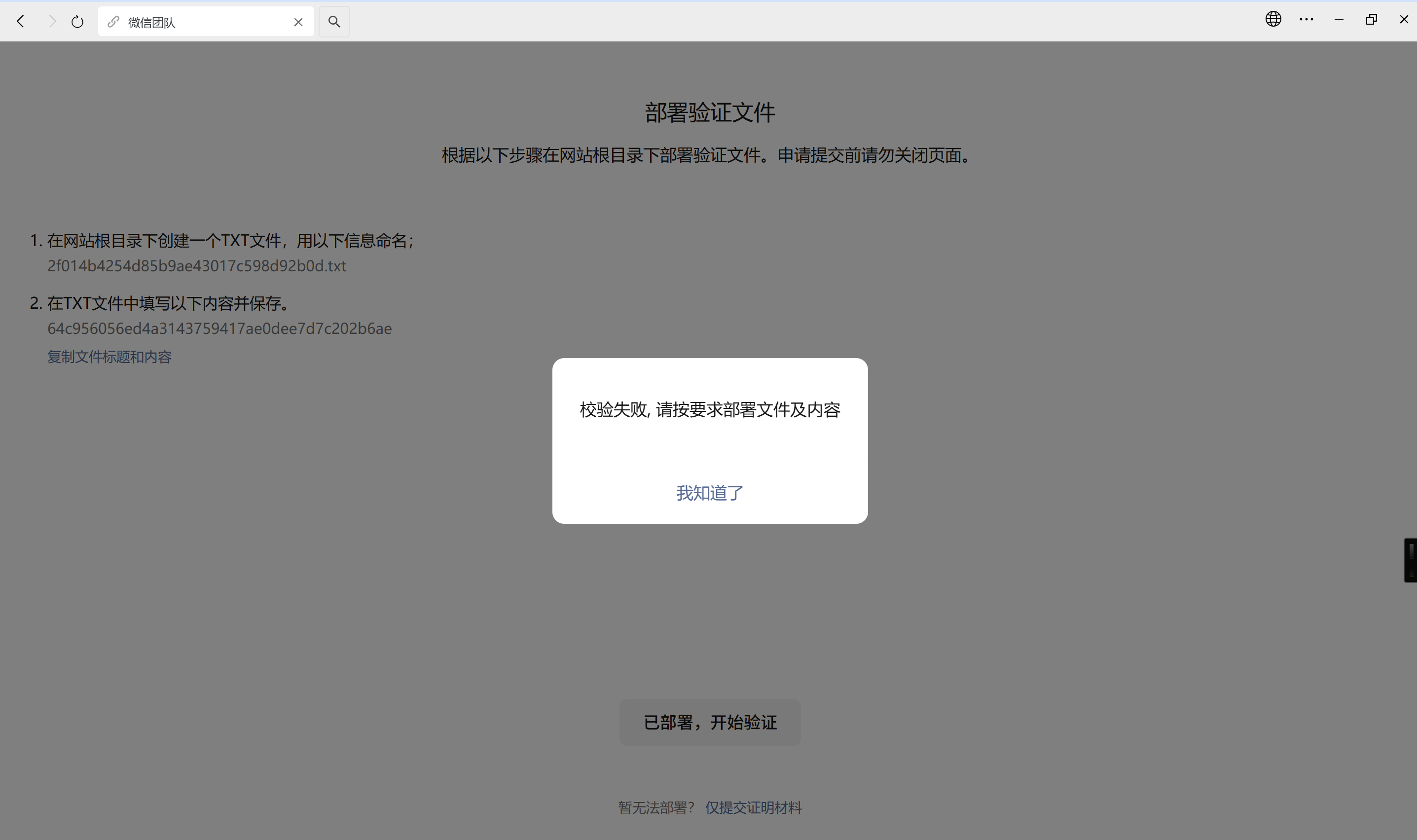Viewport: 1417px width, 840px height.
Task: Click the link icon in the tab
Action: [x=113, y=22]
